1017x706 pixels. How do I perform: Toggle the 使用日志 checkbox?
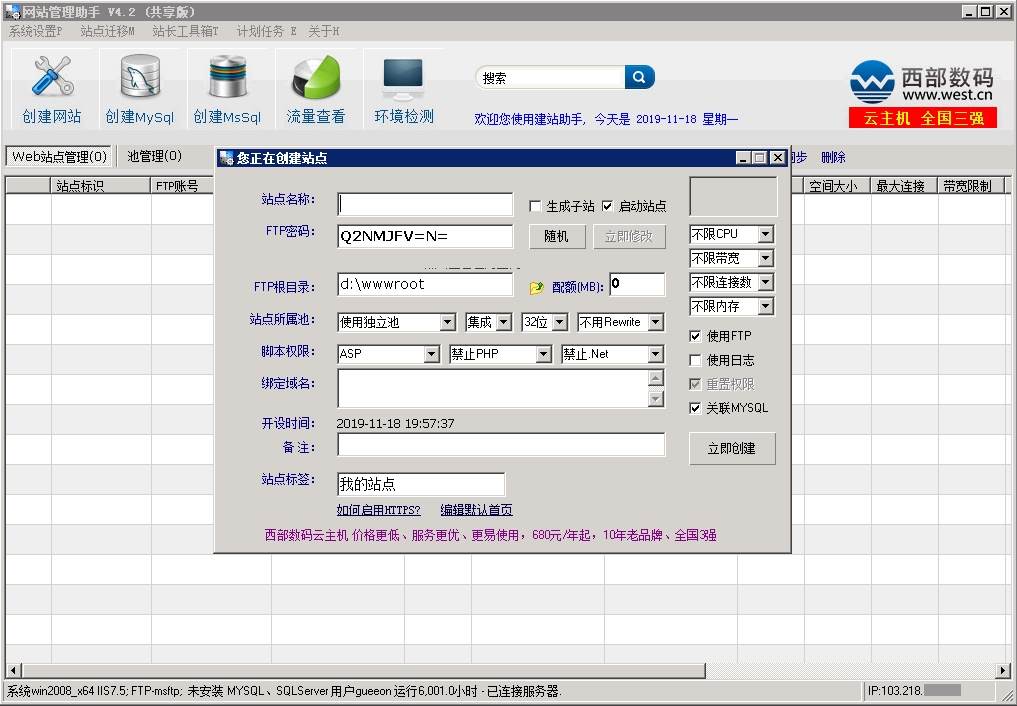696,360
